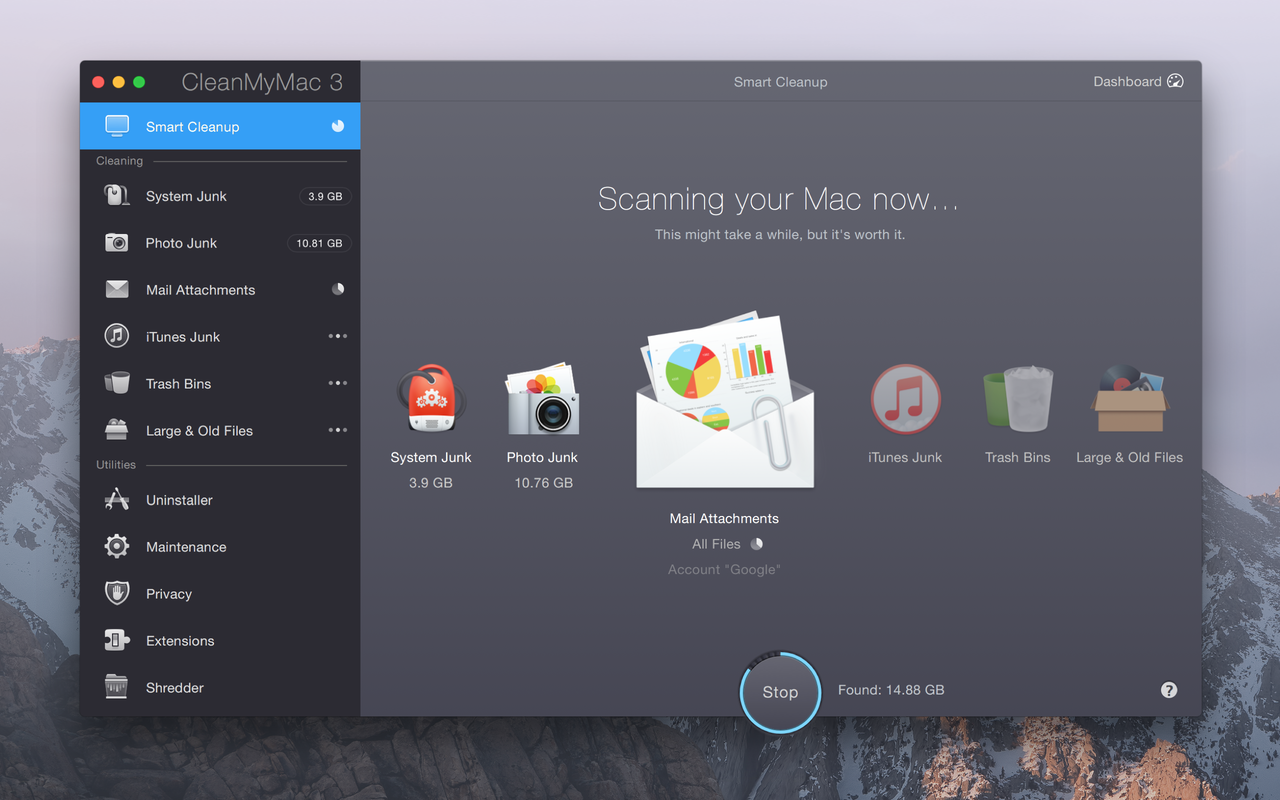Click the Trash Bins pending dots
This screenshot has width=1280, height=800.
tap(338, 383)
